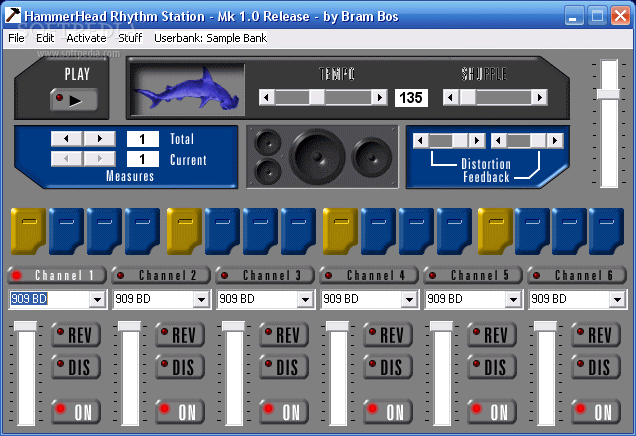Click the Total measures number box

tap(142, 139)
